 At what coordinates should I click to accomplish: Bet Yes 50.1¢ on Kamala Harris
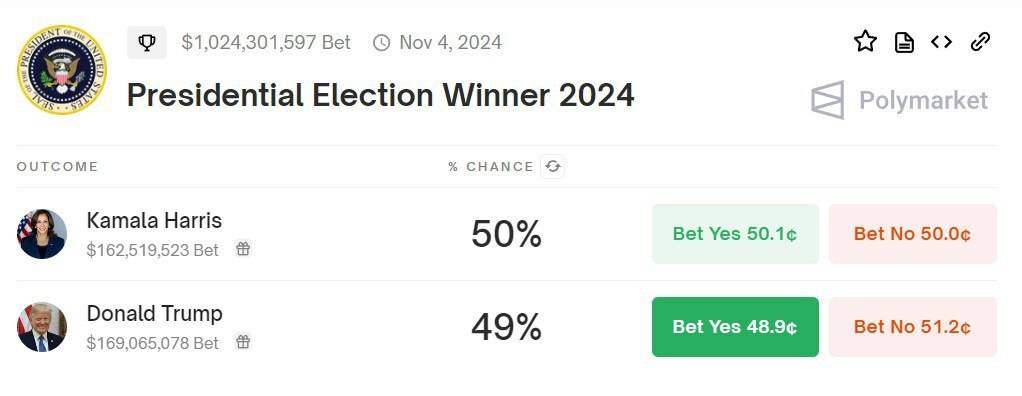(x=735, y=234)
